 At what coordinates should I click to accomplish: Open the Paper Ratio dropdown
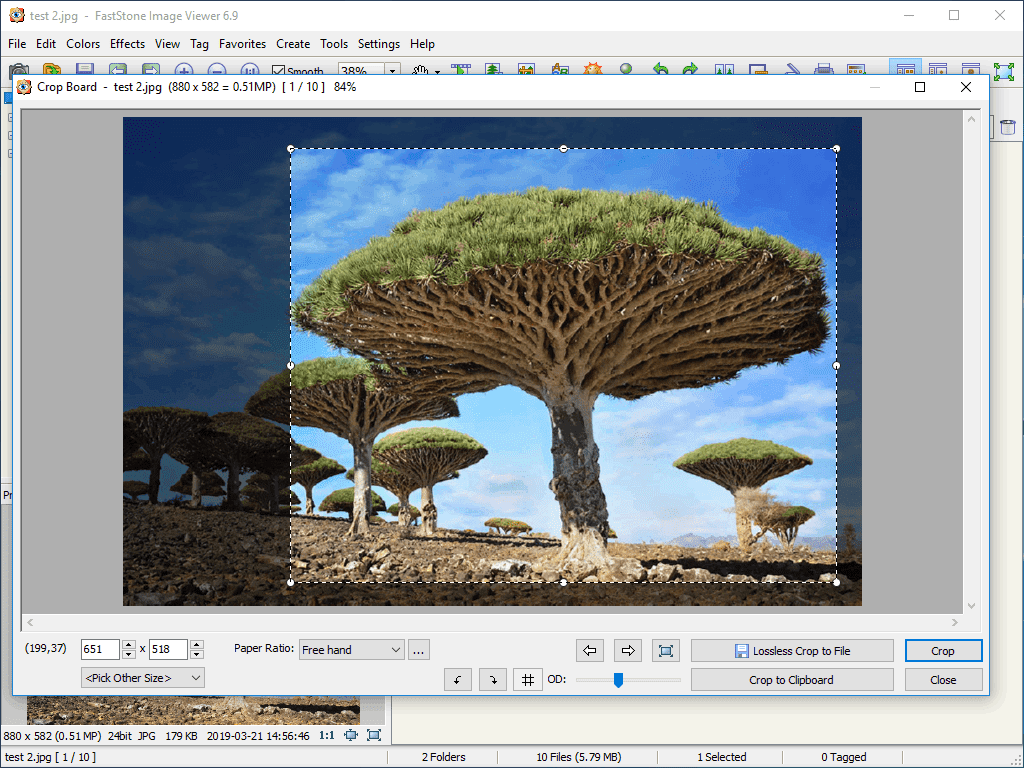tap(351, 649)
